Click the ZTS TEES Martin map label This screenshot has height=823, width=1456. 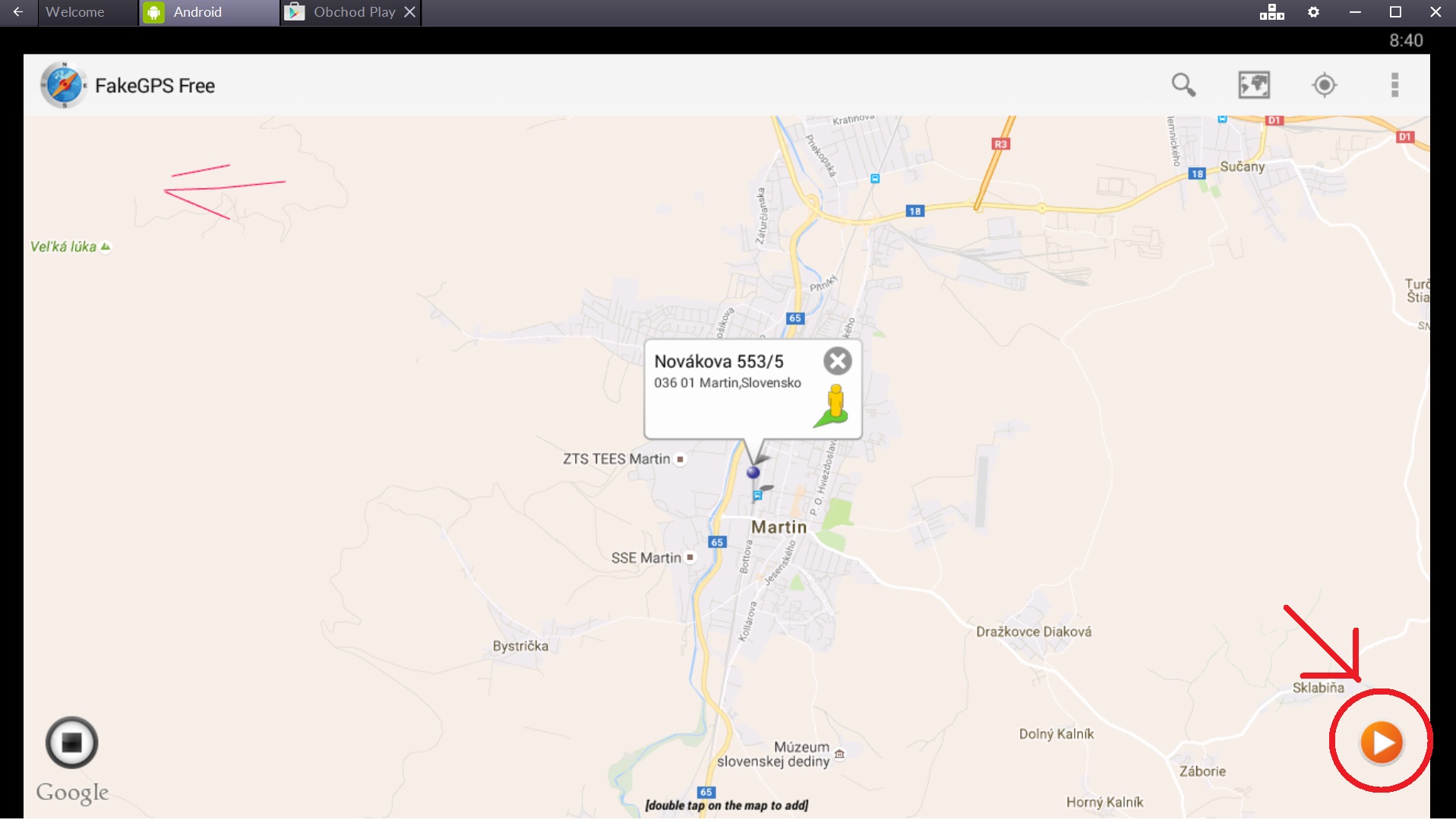coord(616,459)
